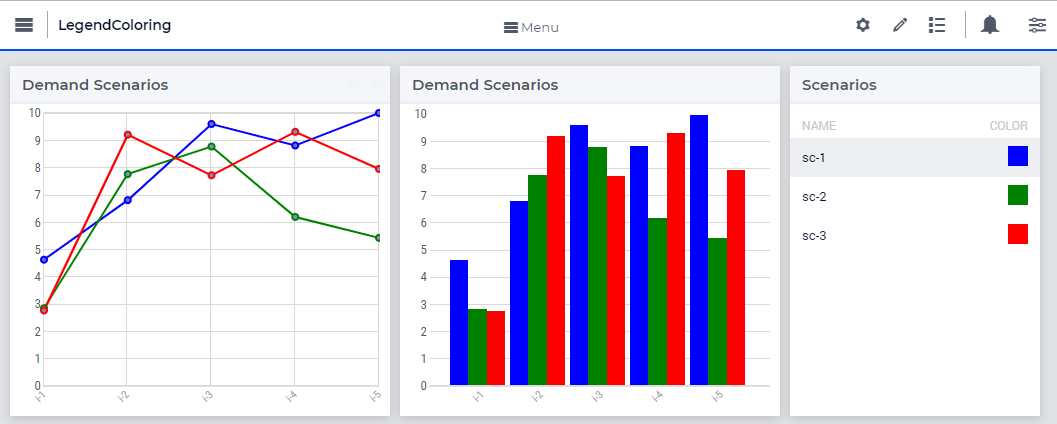Click the NAME column header

[x=819, y=126]
